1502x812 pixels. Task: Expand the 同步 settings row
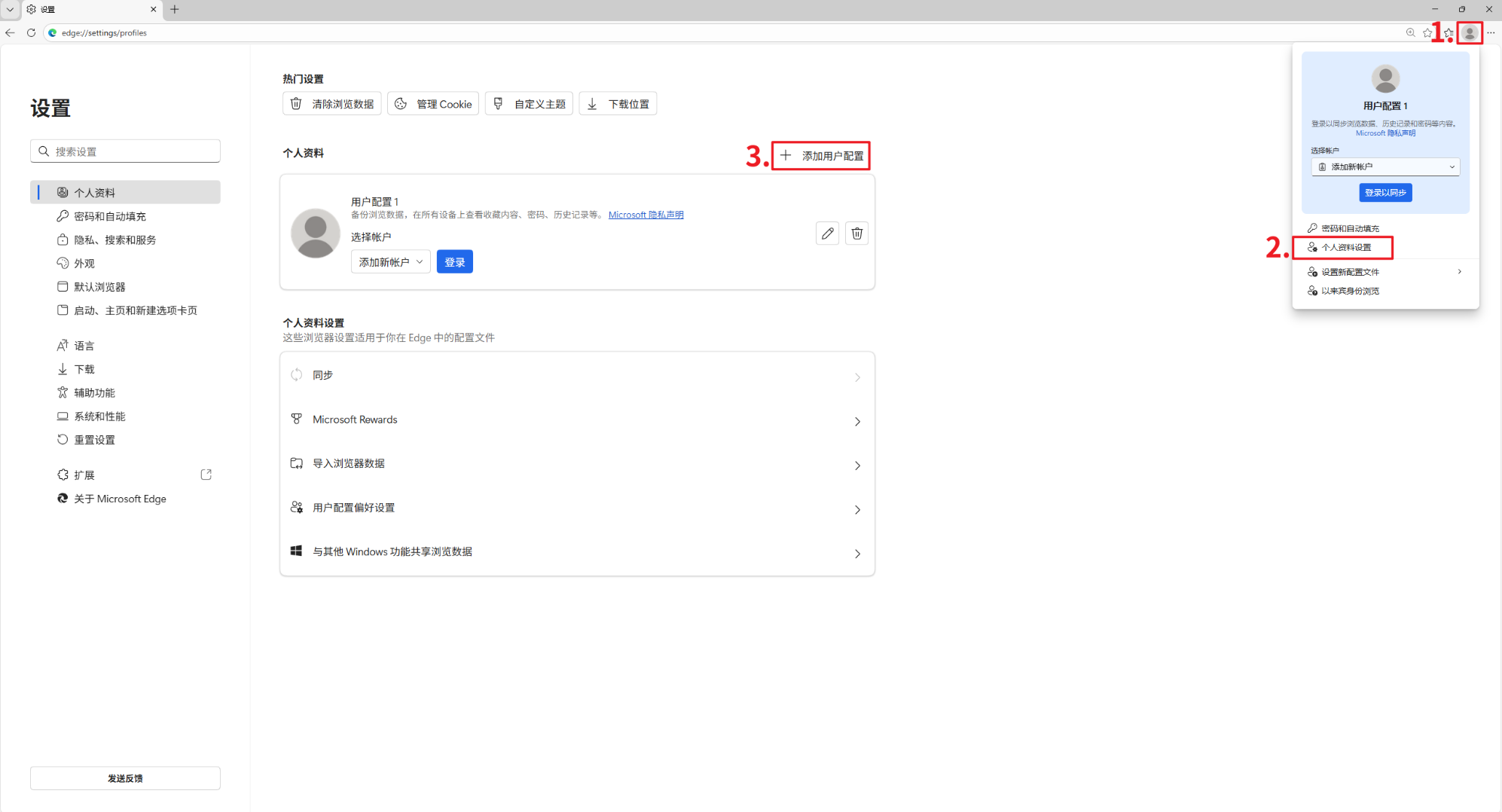pyautogui.click(x=577, y=375)
